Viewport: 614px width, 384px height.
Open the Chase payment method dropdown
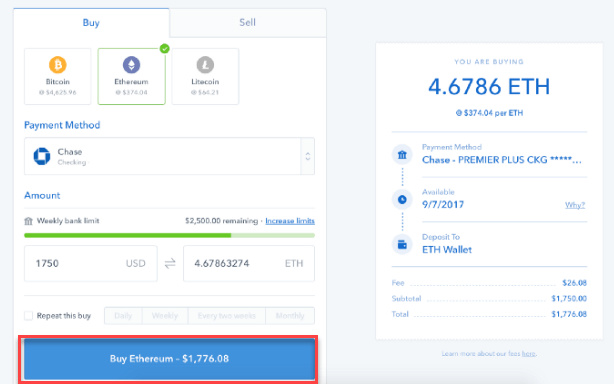pyautogui.click(x=169, y=156)
